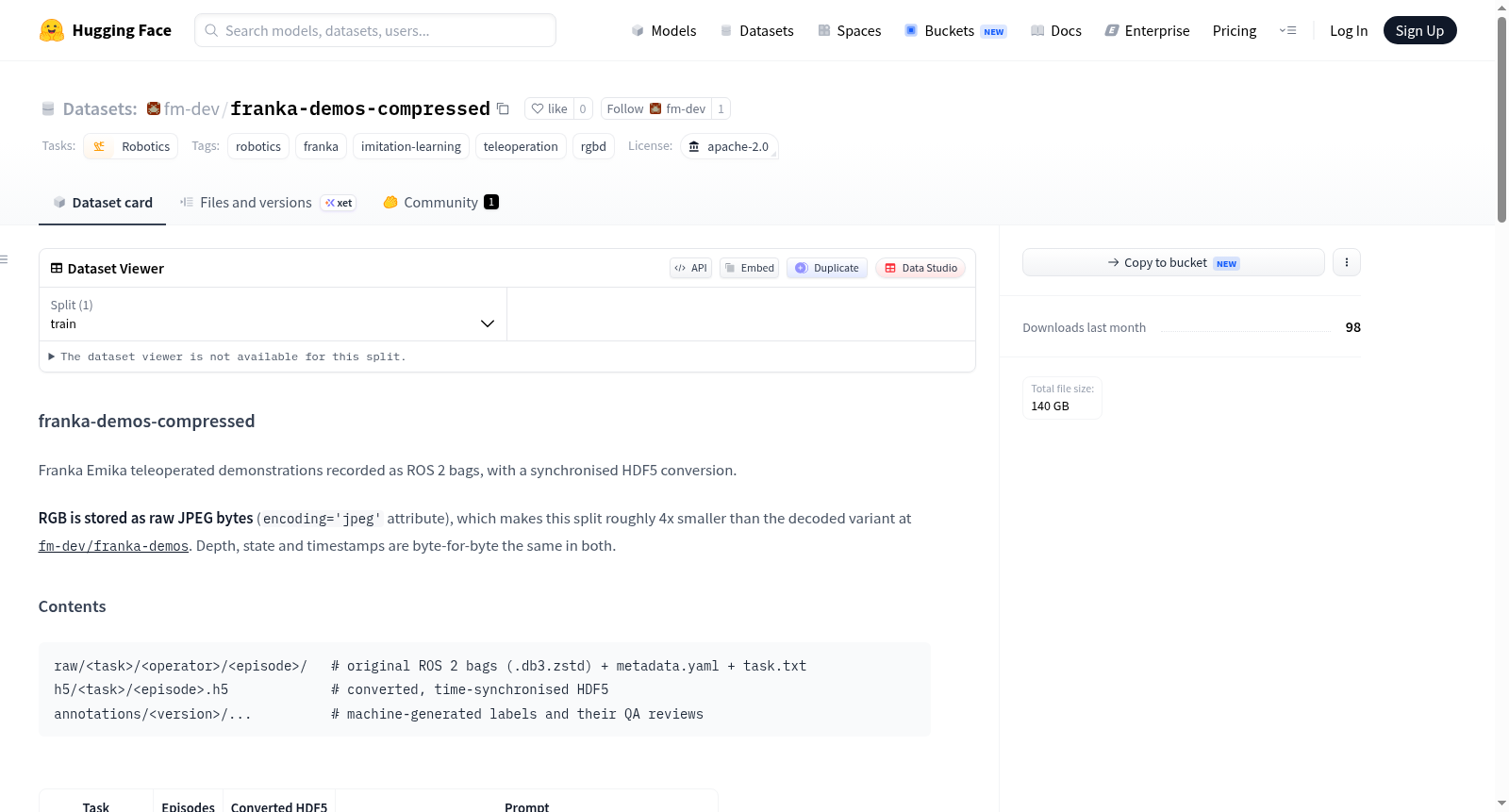Click the Robotics task tag

tap(131, 146)
